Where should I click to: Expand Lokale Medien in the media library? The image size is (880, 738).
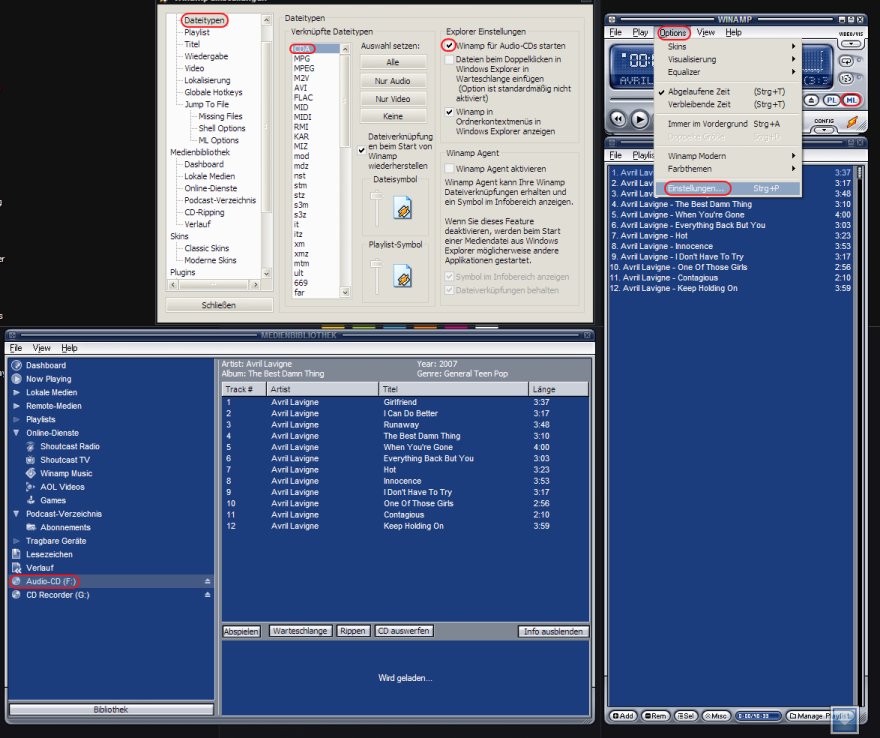click(x=16, y=392)
